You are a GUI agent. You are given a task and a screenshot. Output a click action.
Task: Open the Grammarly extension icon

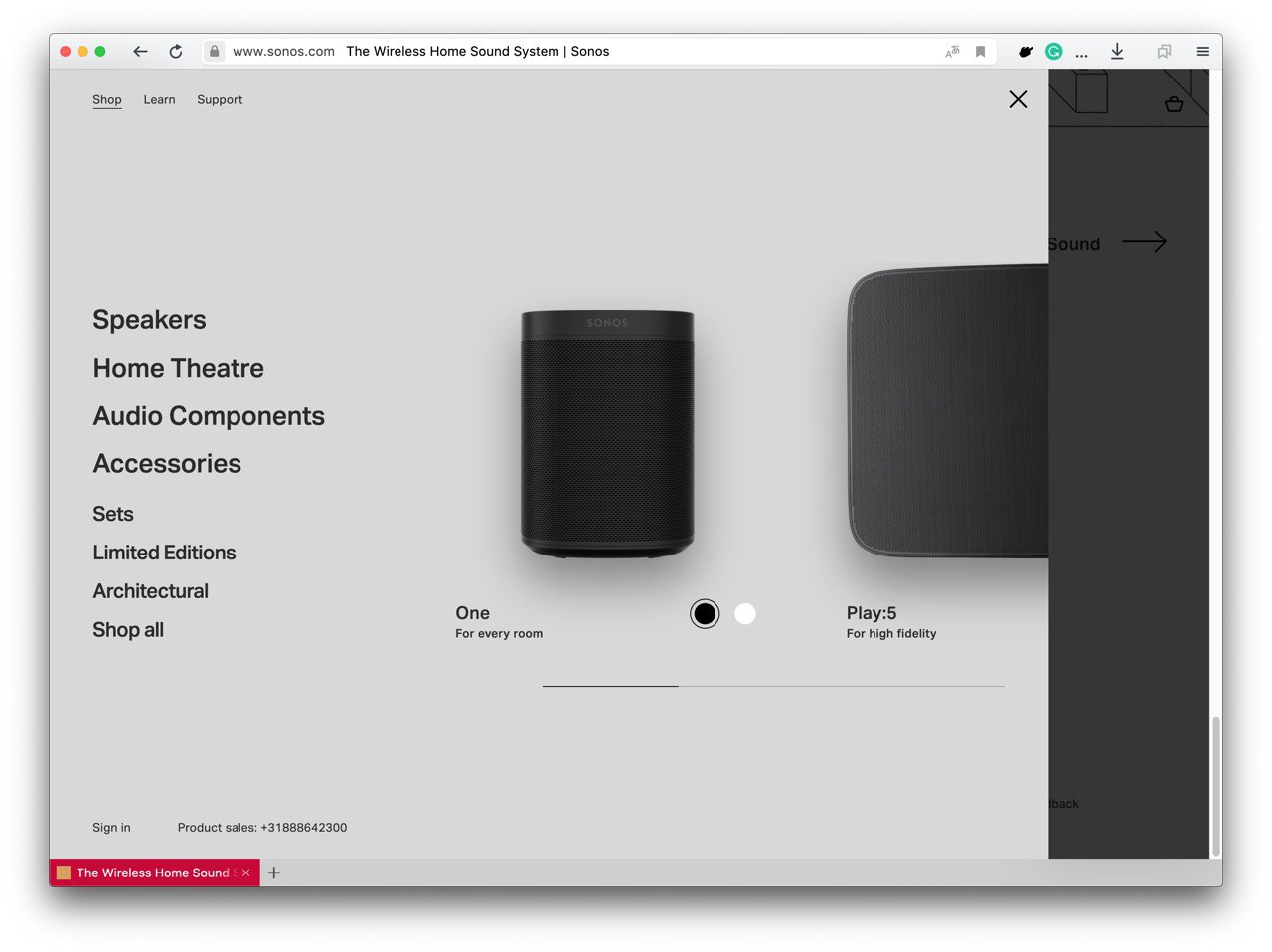[1054, 52]
